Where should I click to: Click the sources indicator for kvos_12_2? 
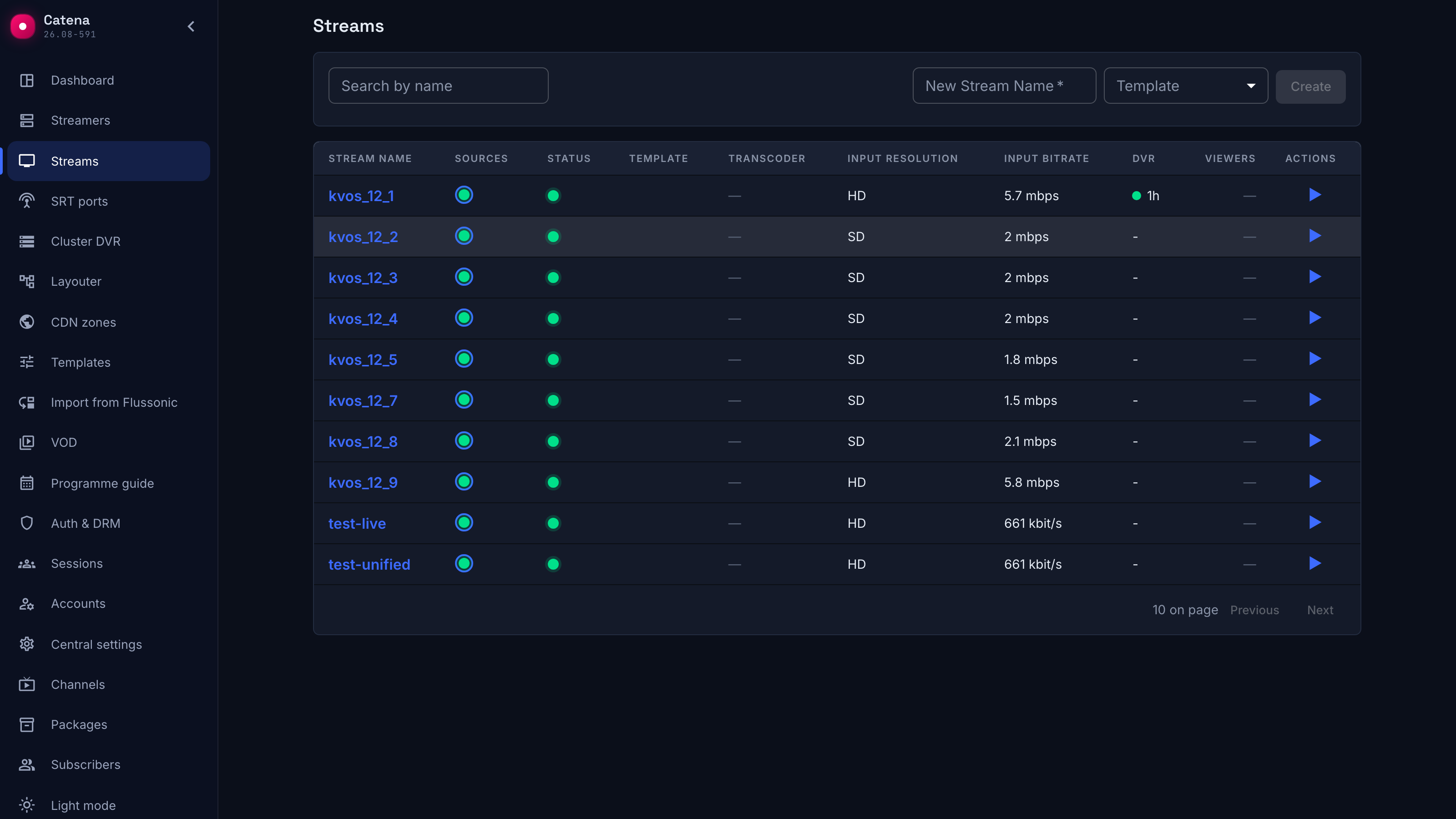pos(464,236)
